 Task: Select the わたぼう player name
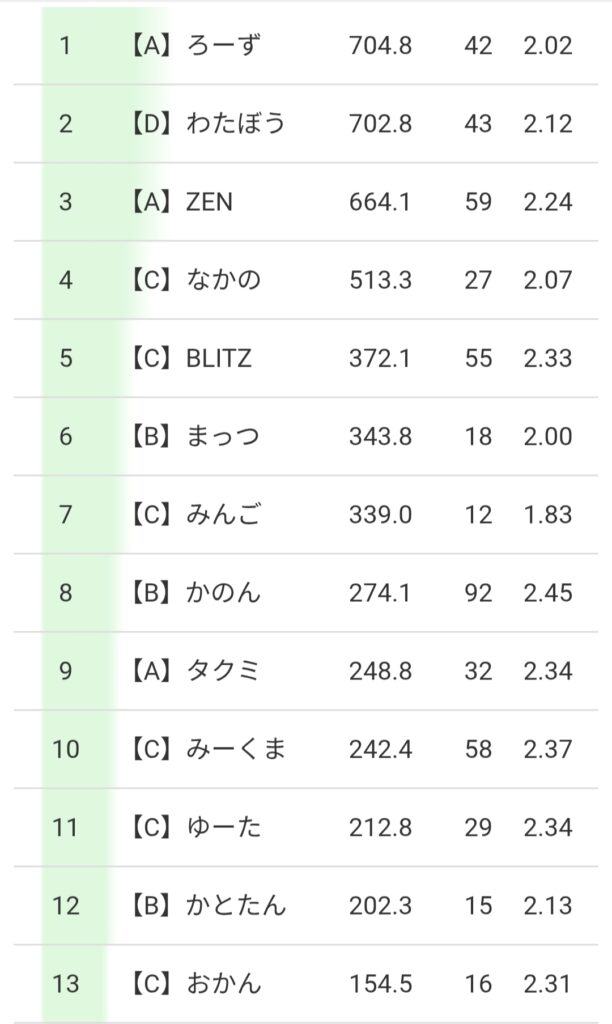(236, 124)
